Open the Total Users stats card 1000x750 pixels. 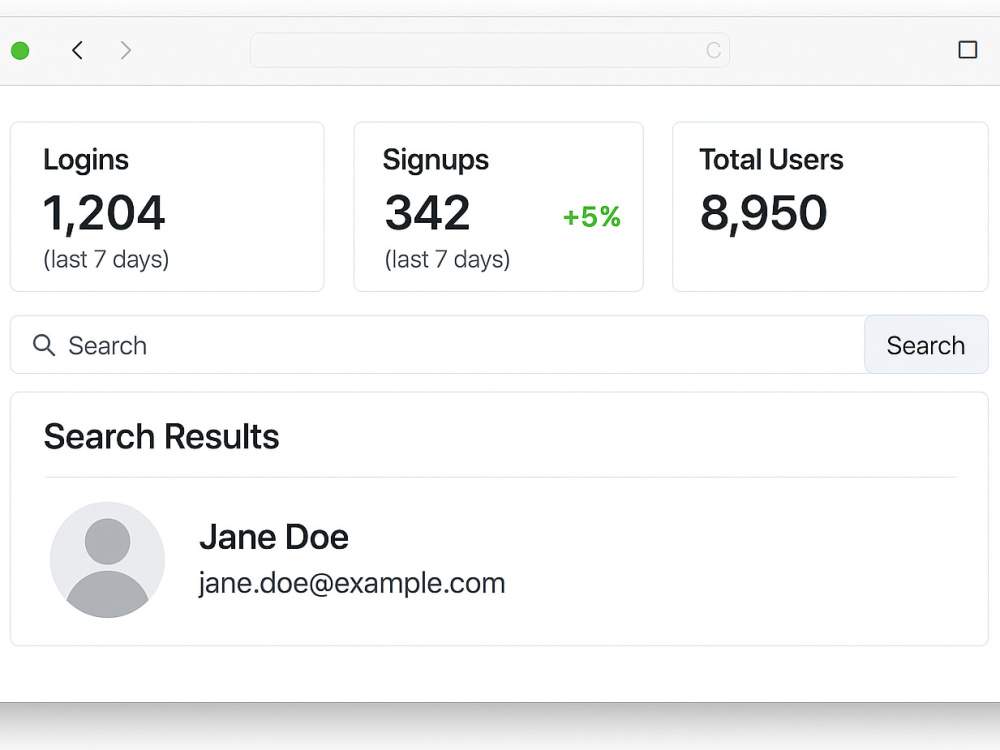click(x=830, y=207)
